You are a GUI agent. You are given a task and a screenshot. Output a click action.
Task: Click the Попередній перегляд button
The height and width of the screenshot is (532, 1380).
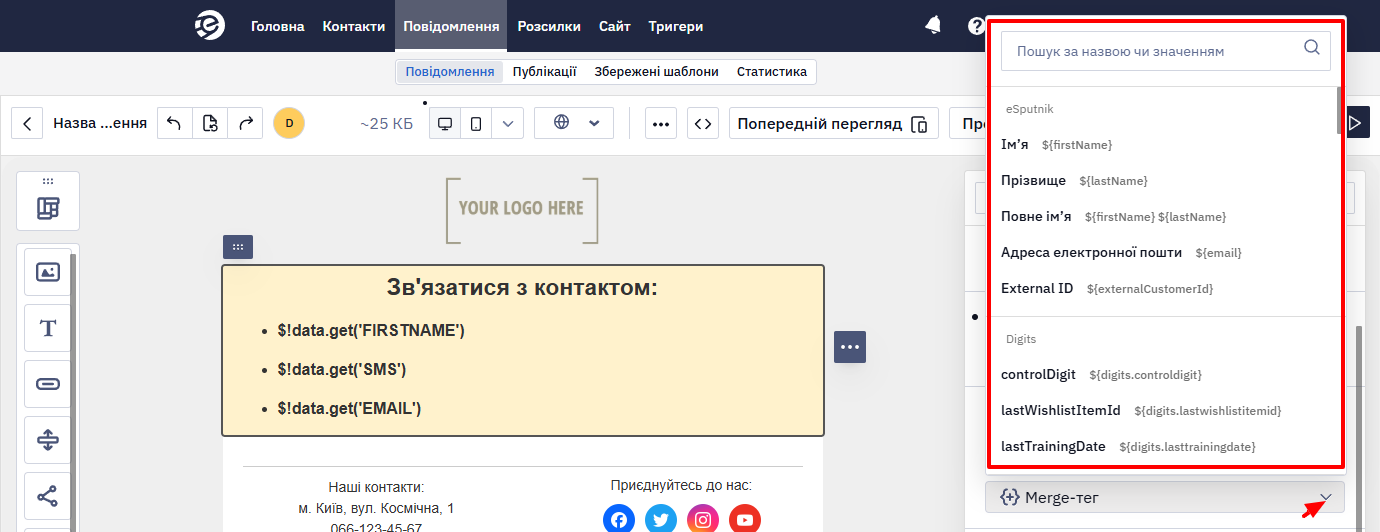[834, 124]
